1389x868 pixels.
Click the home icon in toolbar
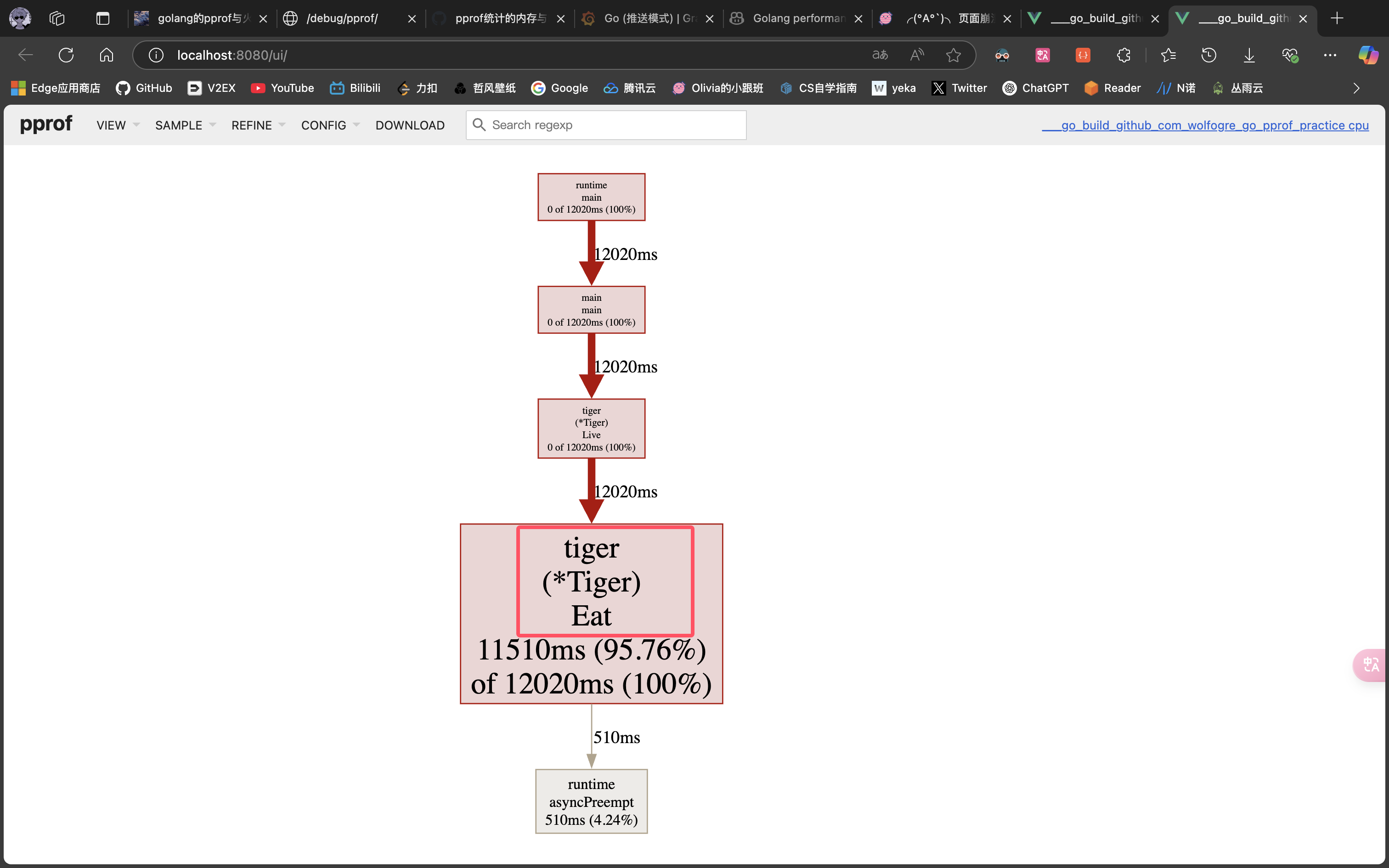pos(106,55)
